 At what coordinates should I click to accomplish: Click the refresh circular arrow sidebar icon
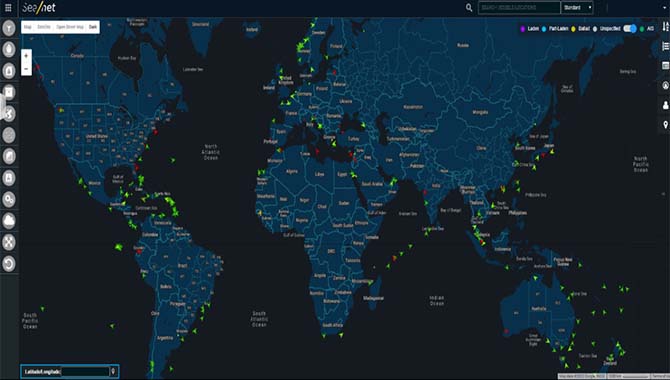[9, 263]
